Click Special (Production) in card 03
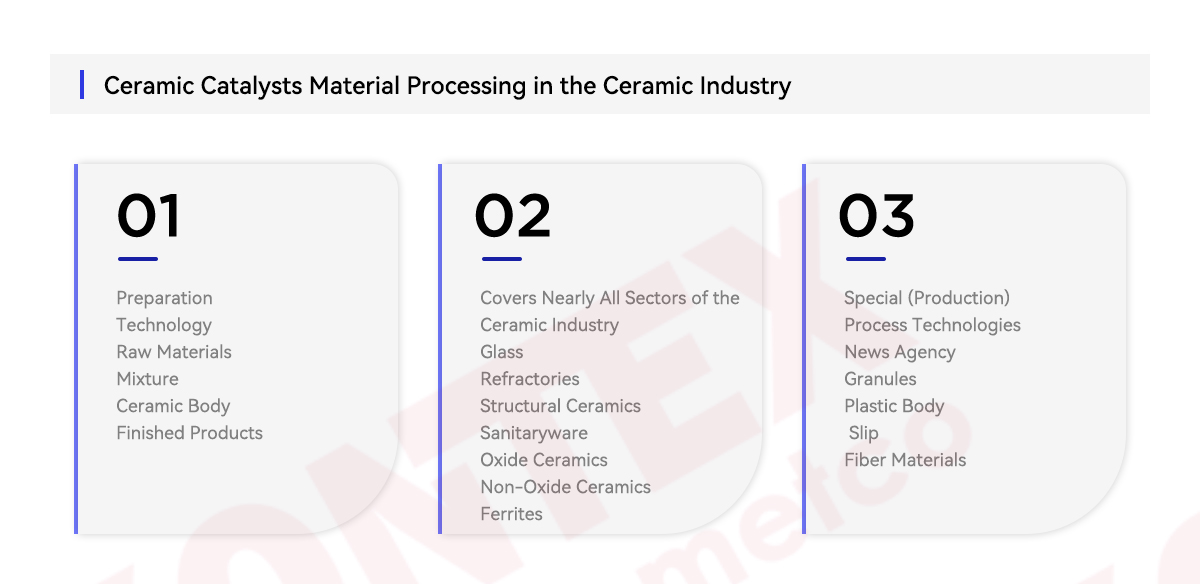Image resolution: width=1200 pixels, height=584 pixels. [x=927, y=298]
